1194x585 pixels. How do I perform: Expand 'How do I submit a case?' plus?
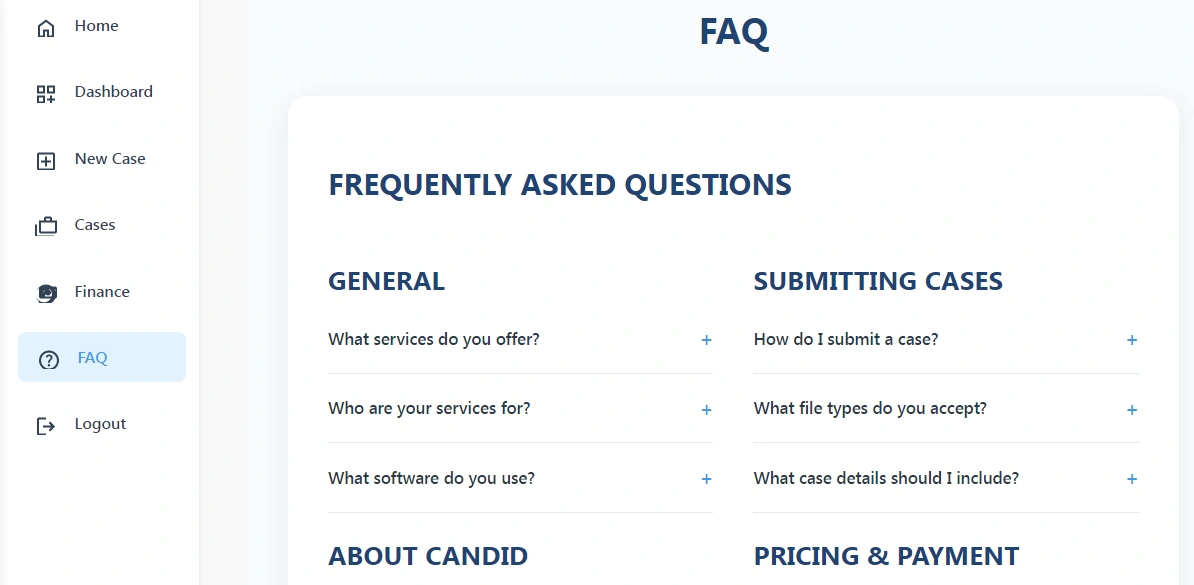click(x=1132, y=340)
